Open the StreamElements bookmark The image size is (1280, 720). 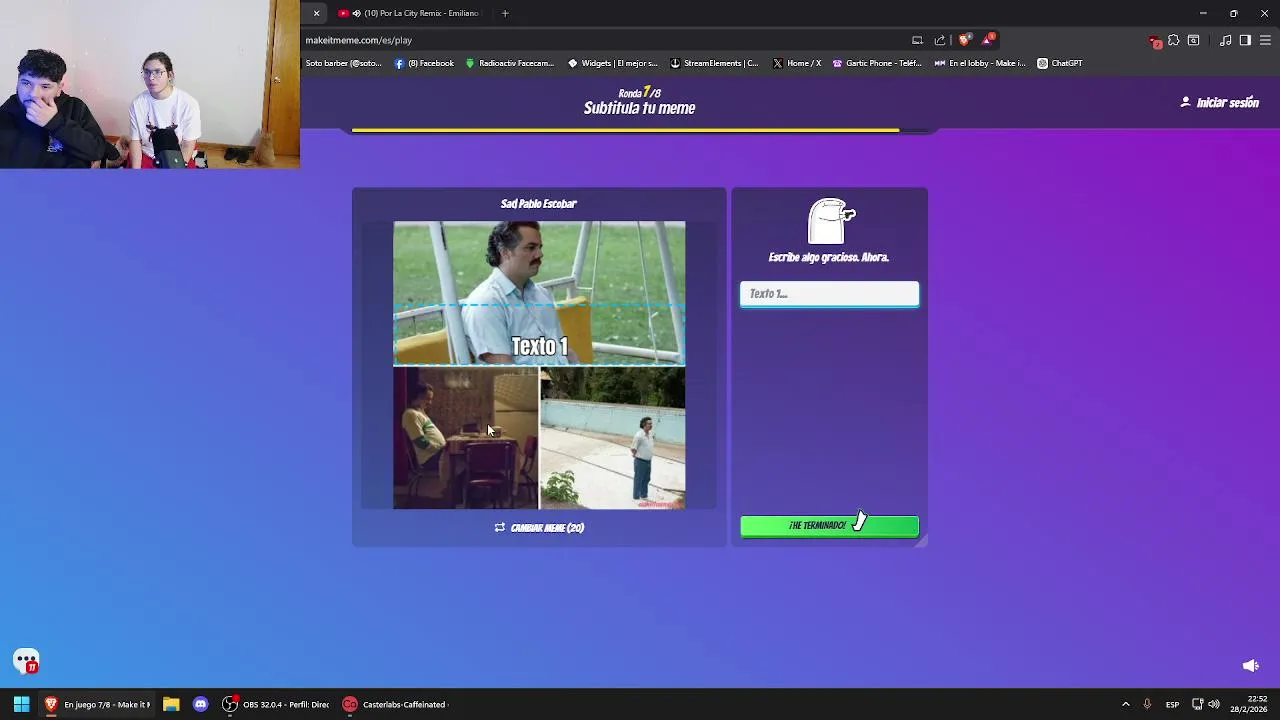714,63
